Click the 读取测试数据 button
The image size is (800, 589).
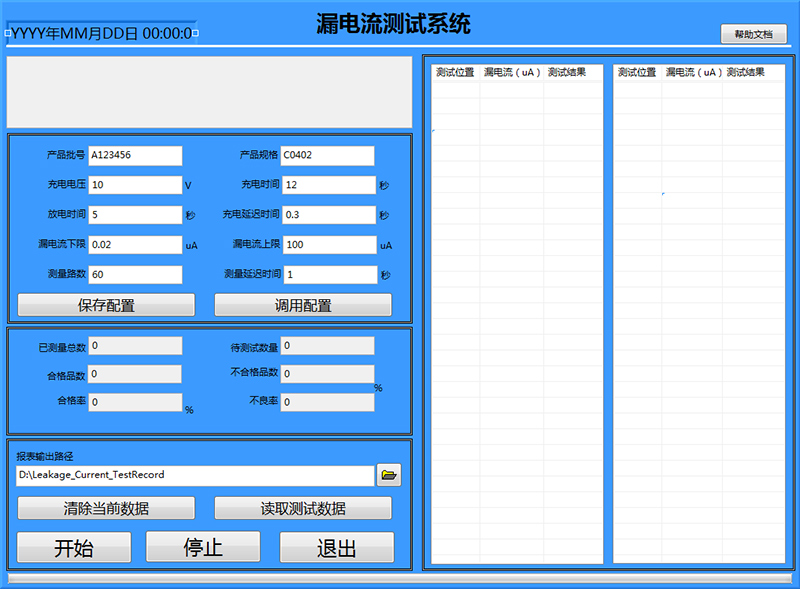point(303,508)
